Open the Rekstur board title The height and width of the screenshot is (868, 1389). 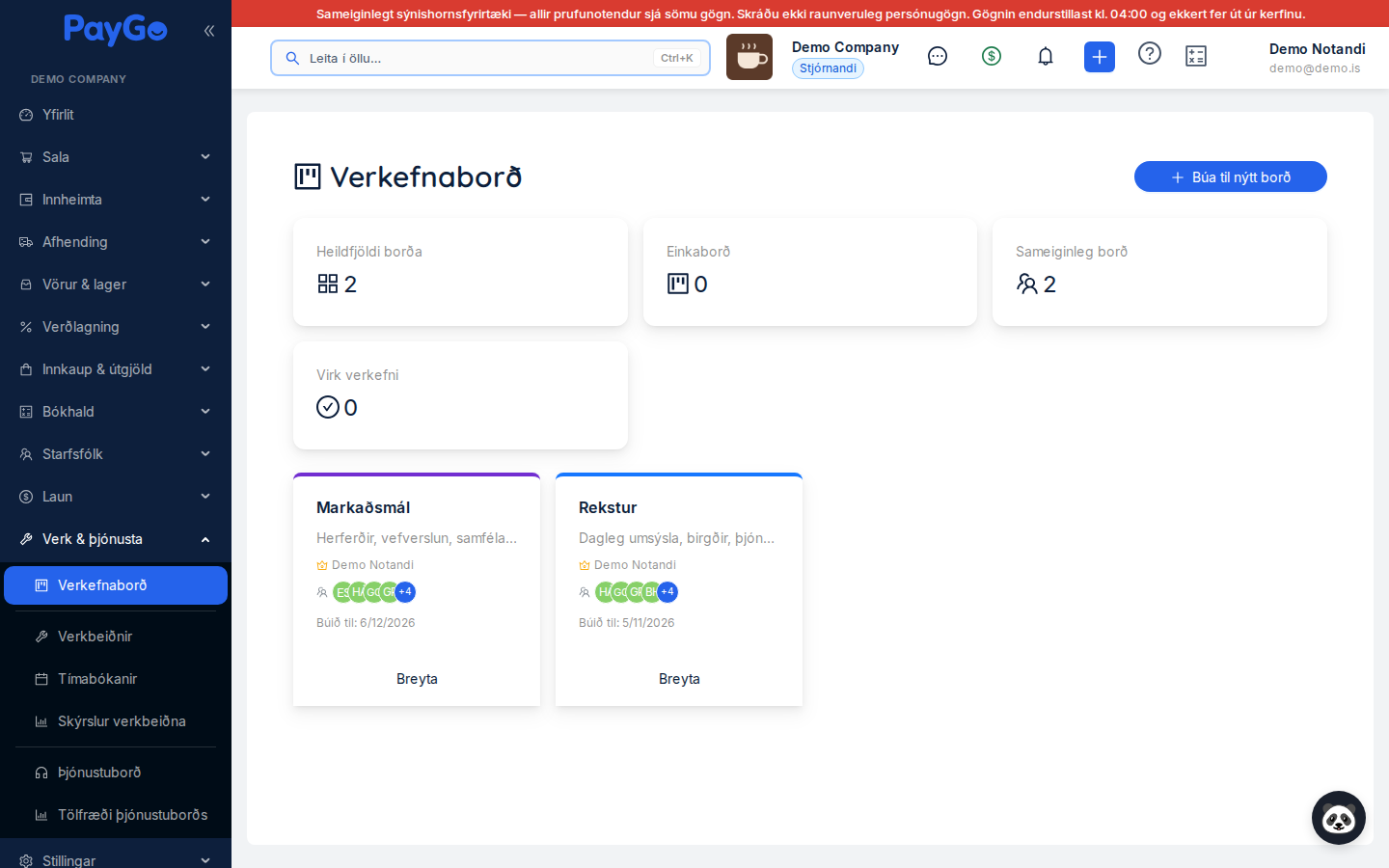click(608, 507)
